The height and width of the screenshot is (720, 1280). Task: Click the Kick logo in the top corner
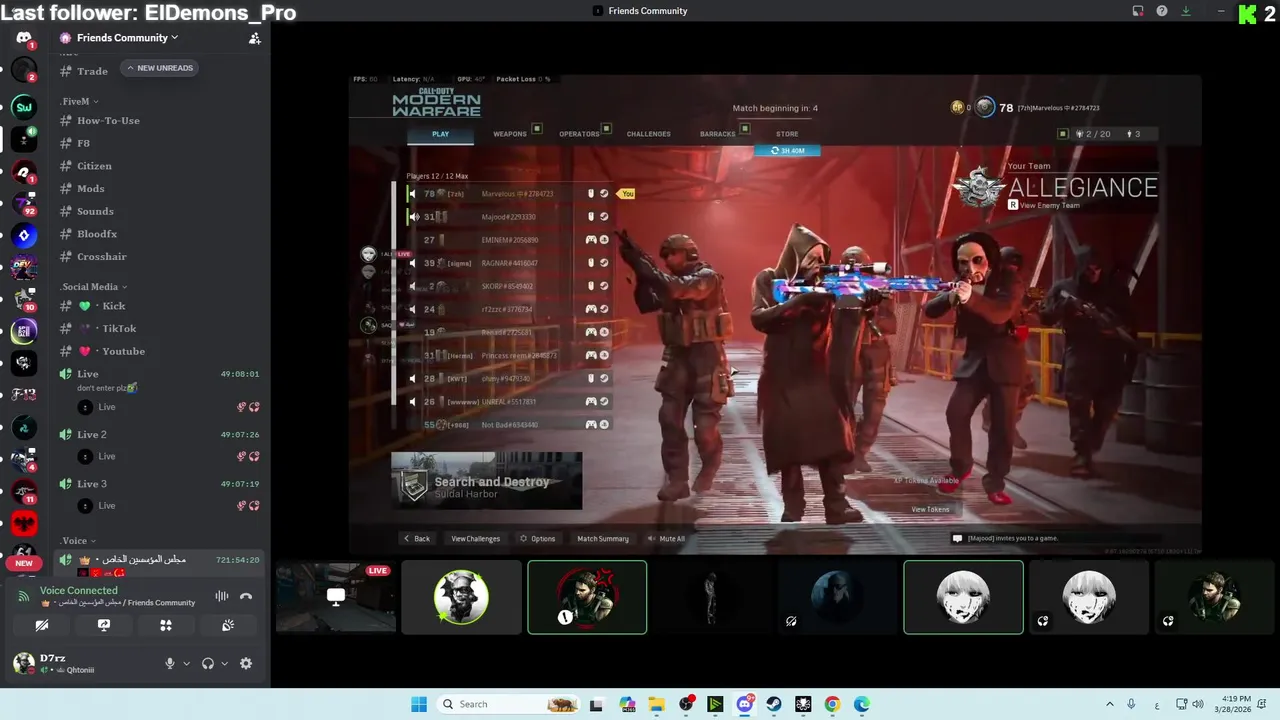pyautogui.click(x=1247, y=14)
